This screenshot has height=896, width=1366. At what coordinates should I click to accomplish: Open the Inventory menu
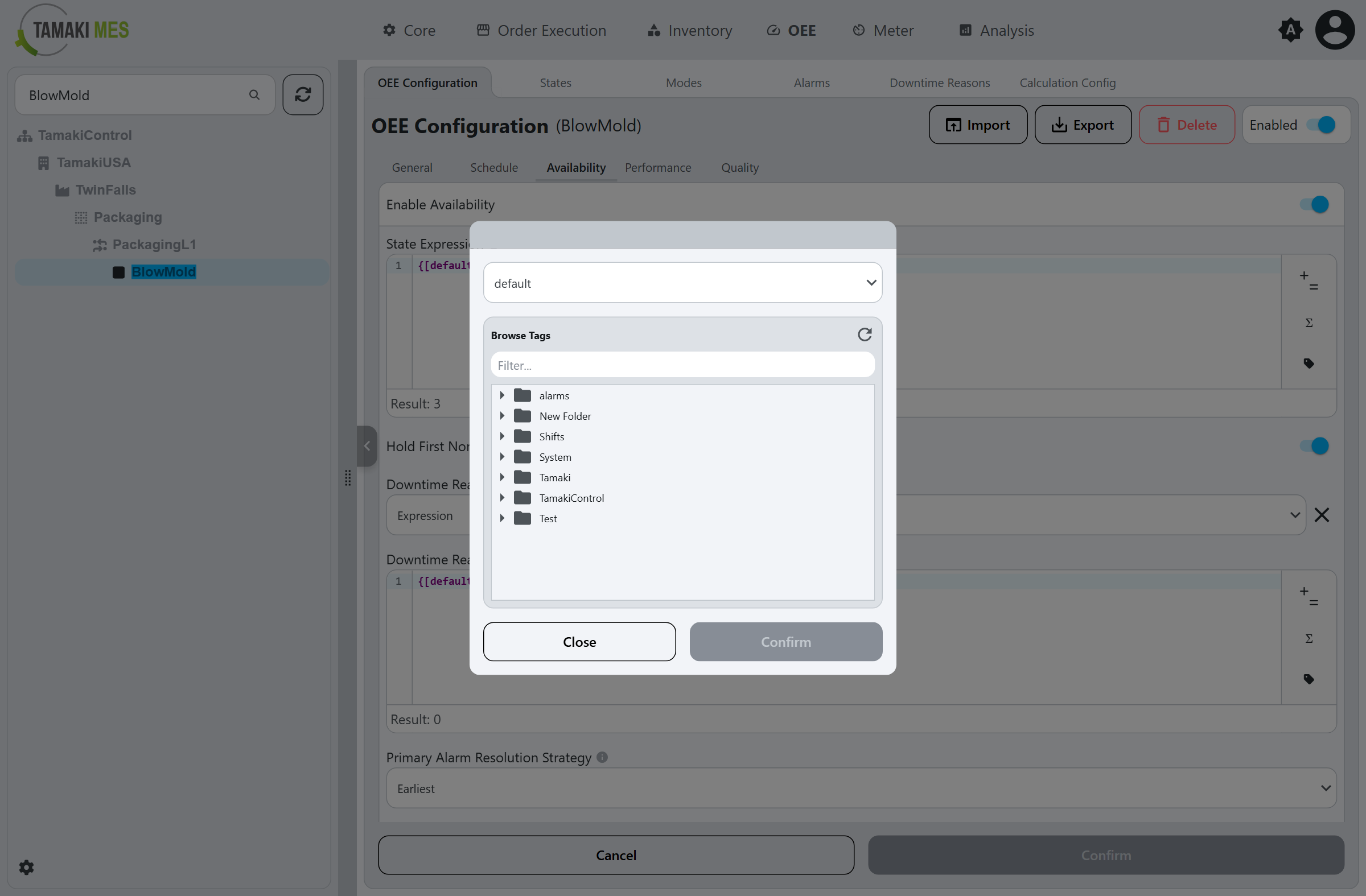click(x=690, y=30)
